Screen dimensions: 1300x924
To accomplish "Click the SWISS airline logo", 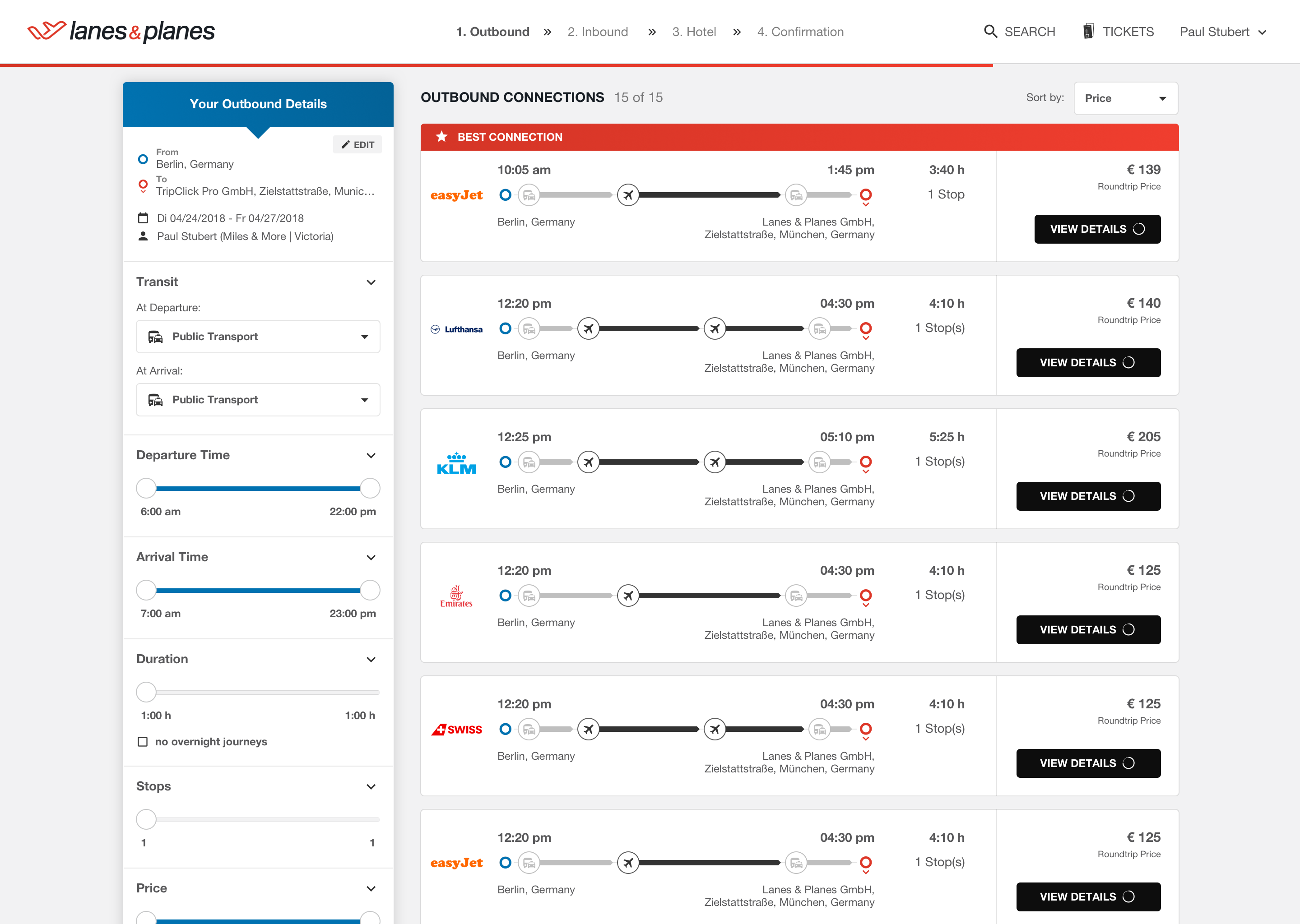I will click(x=456, y=730).
